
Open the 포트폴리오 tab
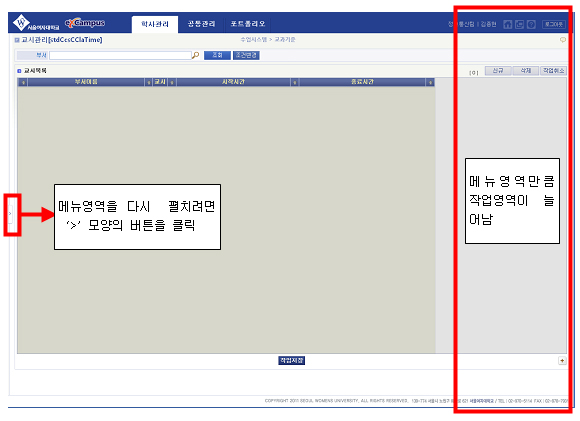click(x=248, y=24)
